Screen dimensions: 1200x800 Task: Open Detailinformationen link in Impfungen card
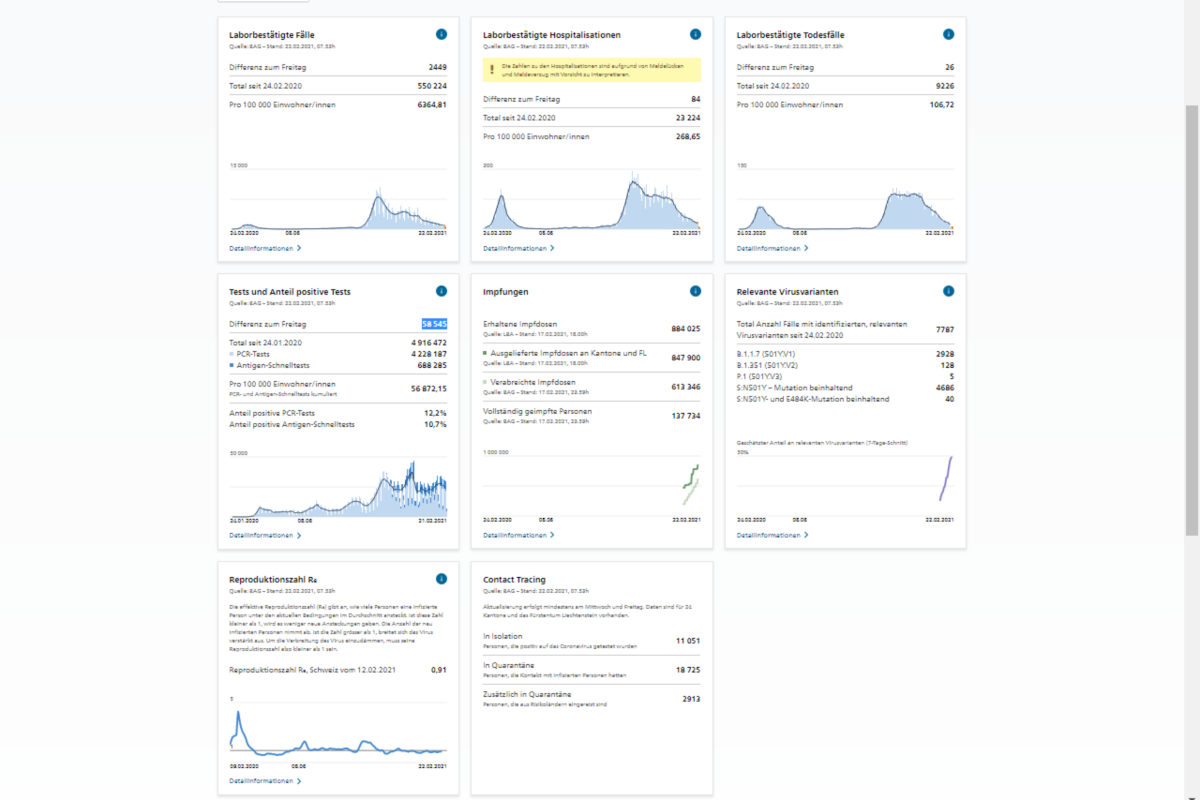click(519, 535)
